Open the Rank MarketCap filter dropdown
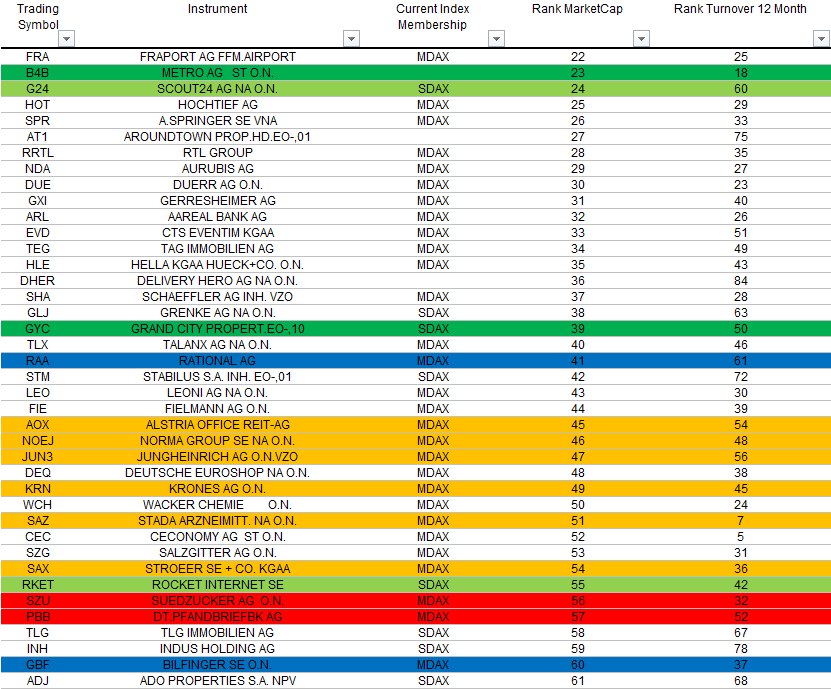The image size is (831, 689). pos(641,39)
